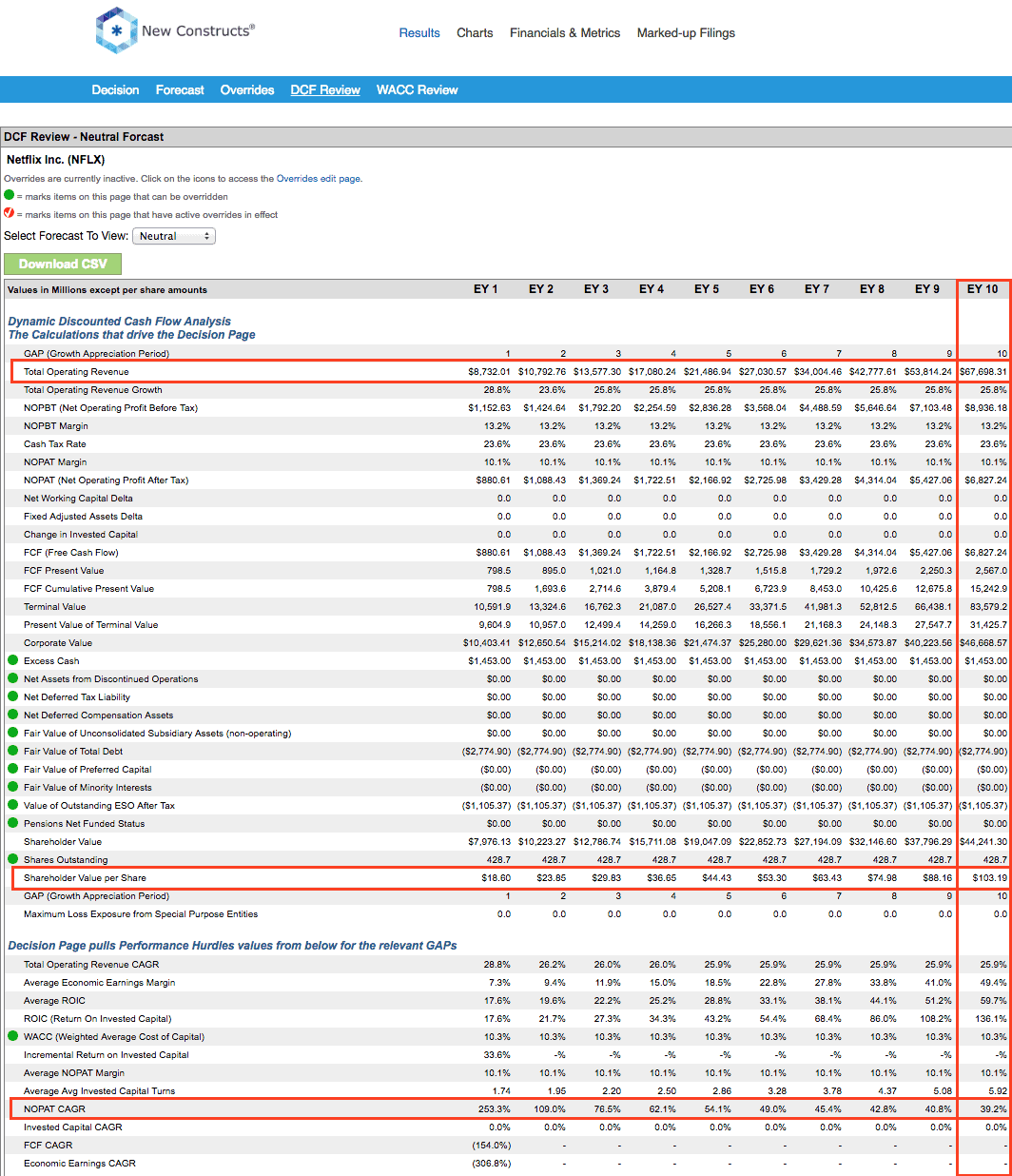Open override icon for Unconsolidated Subsidiary Assets

(x=13, y=733)
